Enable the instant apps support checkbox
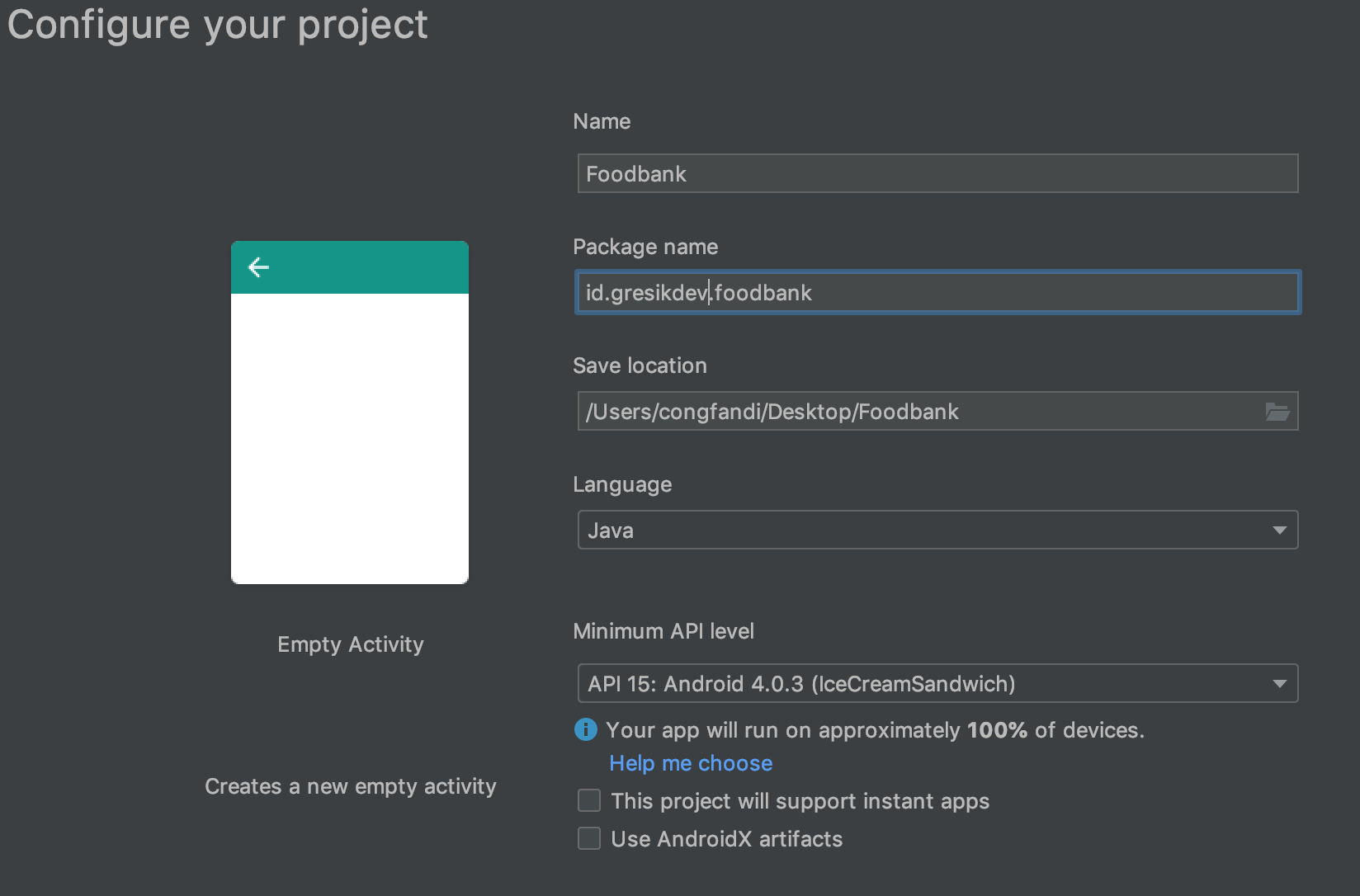 [589, 800]
